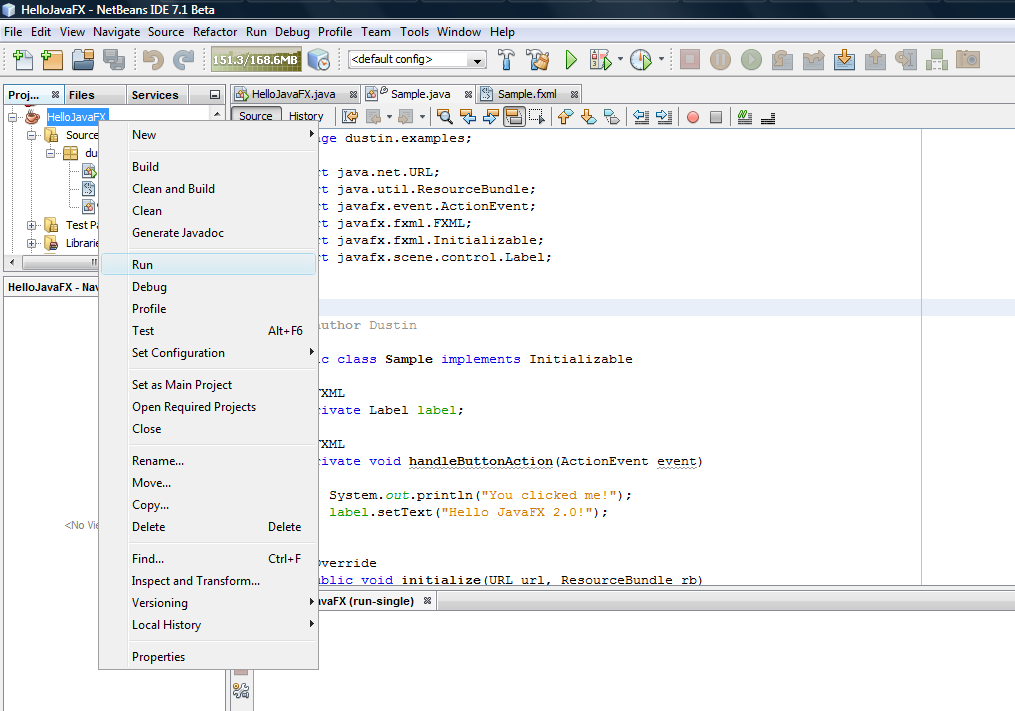Click the Uncomment lines icon
The height and width of the screenshot is (711, 1015).
(768, 117)
